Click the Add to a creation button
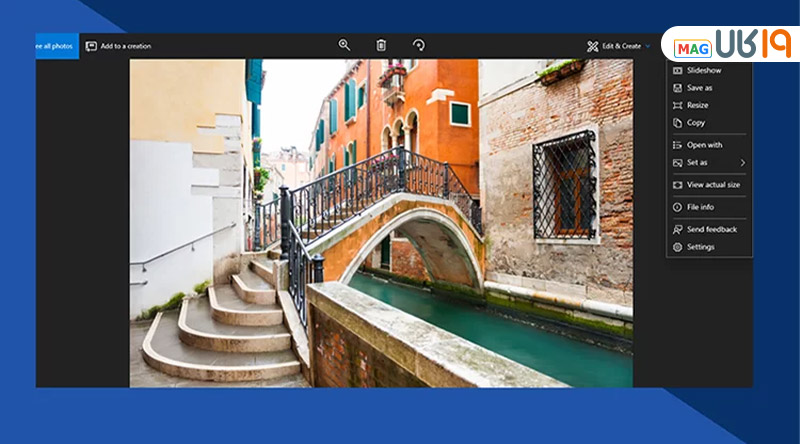Image resolution: width=800 pixels, height=444 pixels. pyautogui.click(x=125, y=46)
